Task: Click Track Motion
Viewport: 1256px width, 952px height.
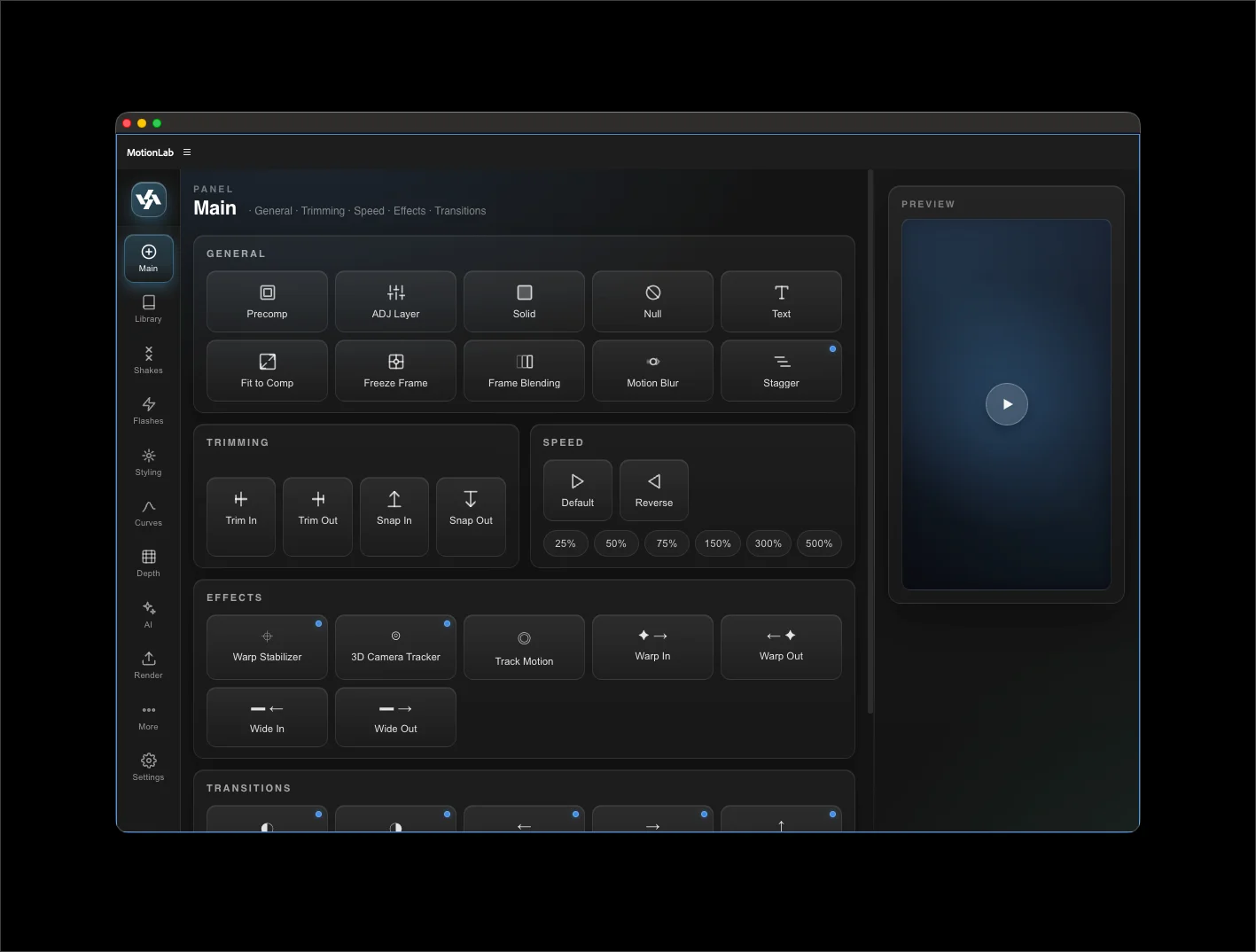Action: 524,647
